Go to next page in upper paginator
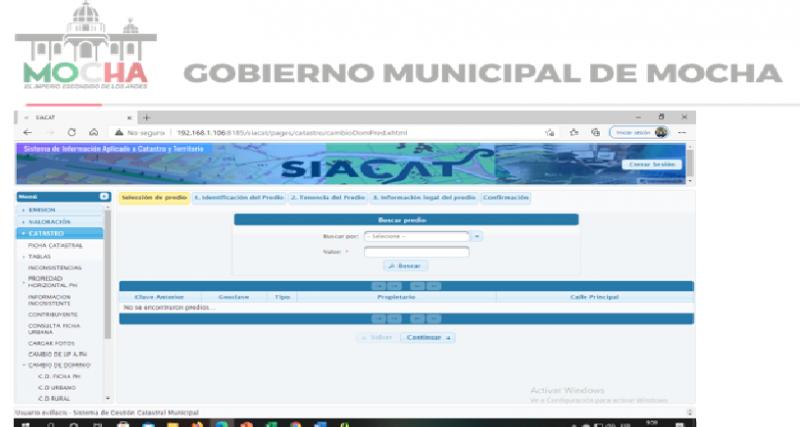This screenshot has width=800, height=427. click(x=417, y=286)
